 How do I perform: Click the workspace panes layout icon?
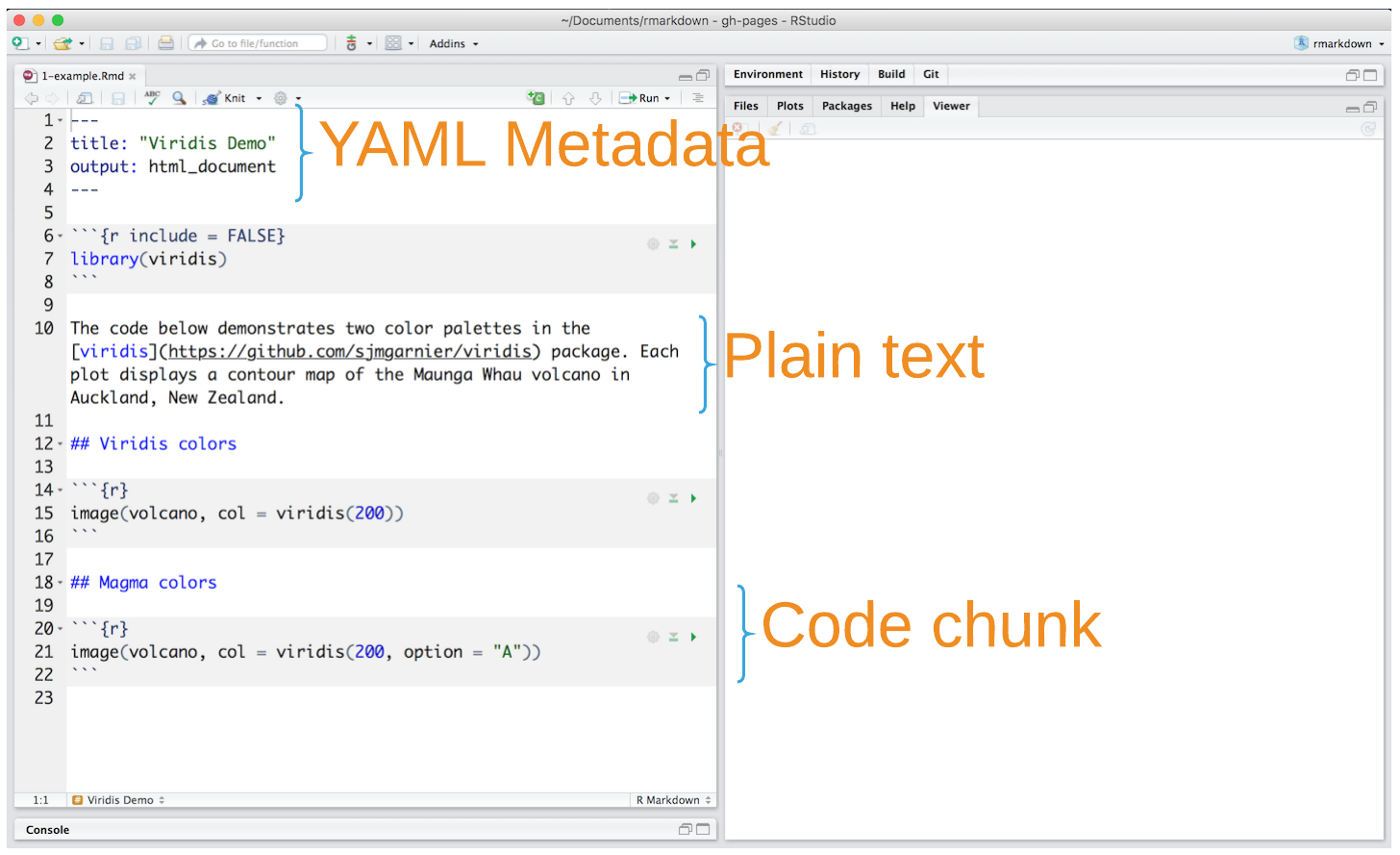click(x=393, y=43)
